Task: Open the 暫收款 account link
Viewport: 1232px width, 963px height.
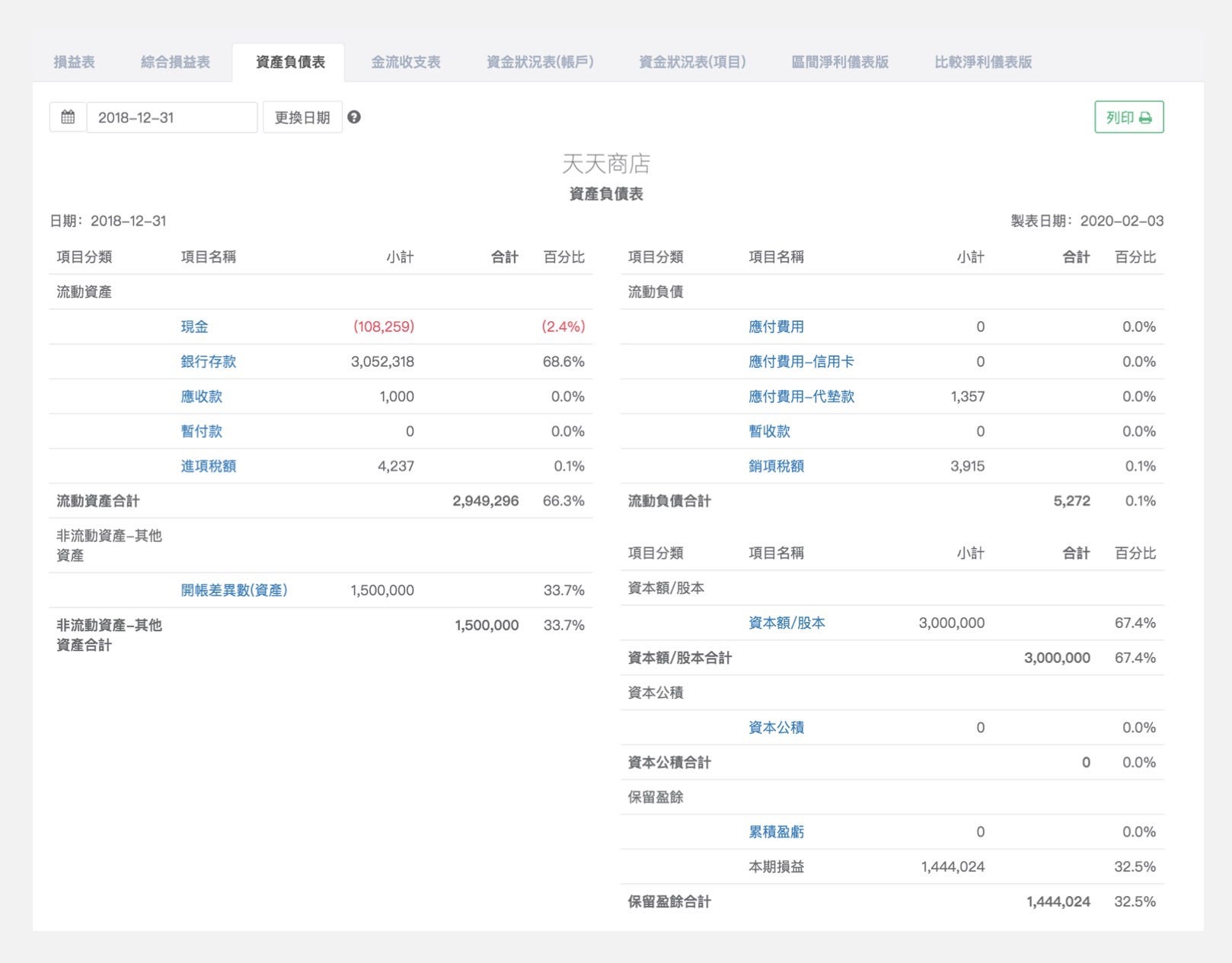Action: point(769,432)
